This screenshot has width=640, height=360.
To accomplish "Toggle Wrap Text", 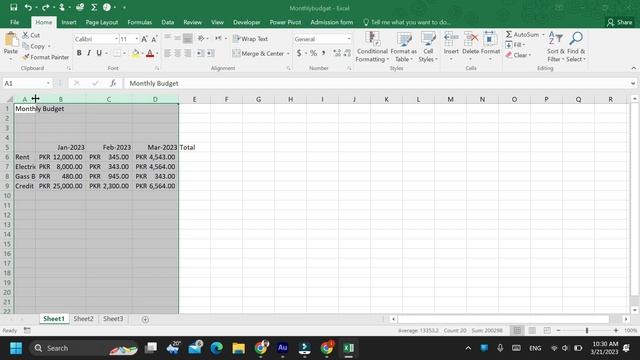I will (250, 39).
